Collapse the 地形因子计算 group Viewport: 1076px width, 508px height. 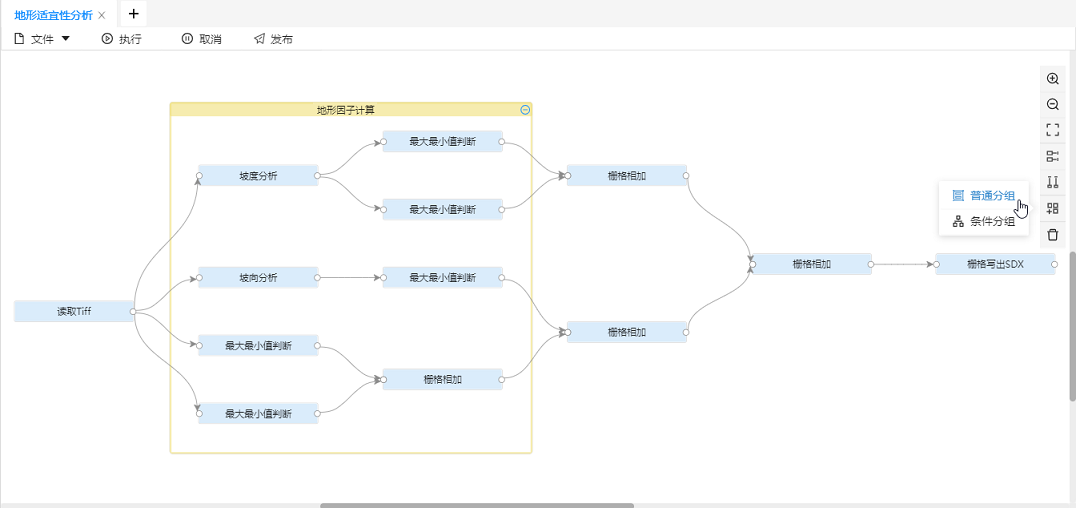525,110
